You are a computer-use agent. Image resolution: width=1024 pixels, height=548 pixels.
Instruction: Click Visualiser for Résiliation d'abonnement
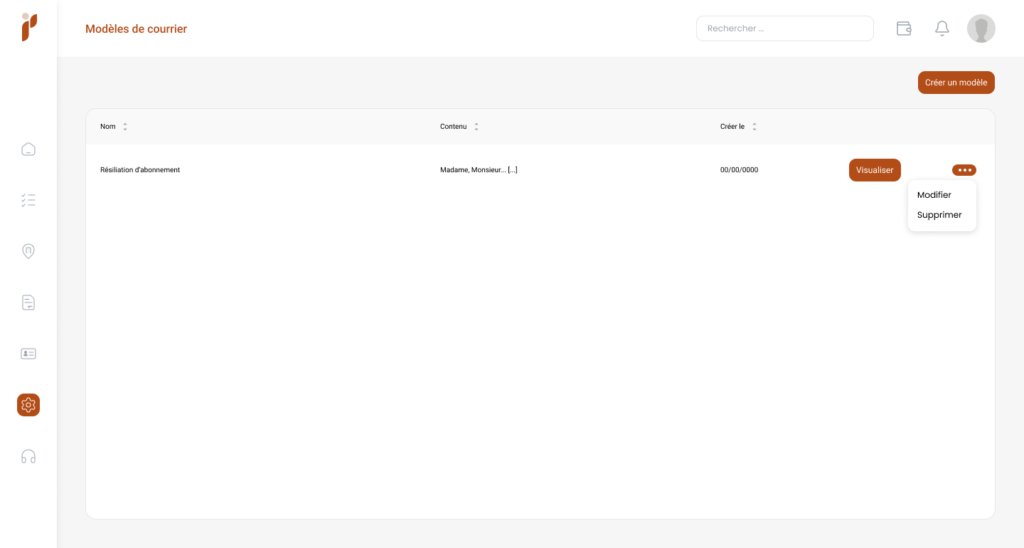click(874, 170)
